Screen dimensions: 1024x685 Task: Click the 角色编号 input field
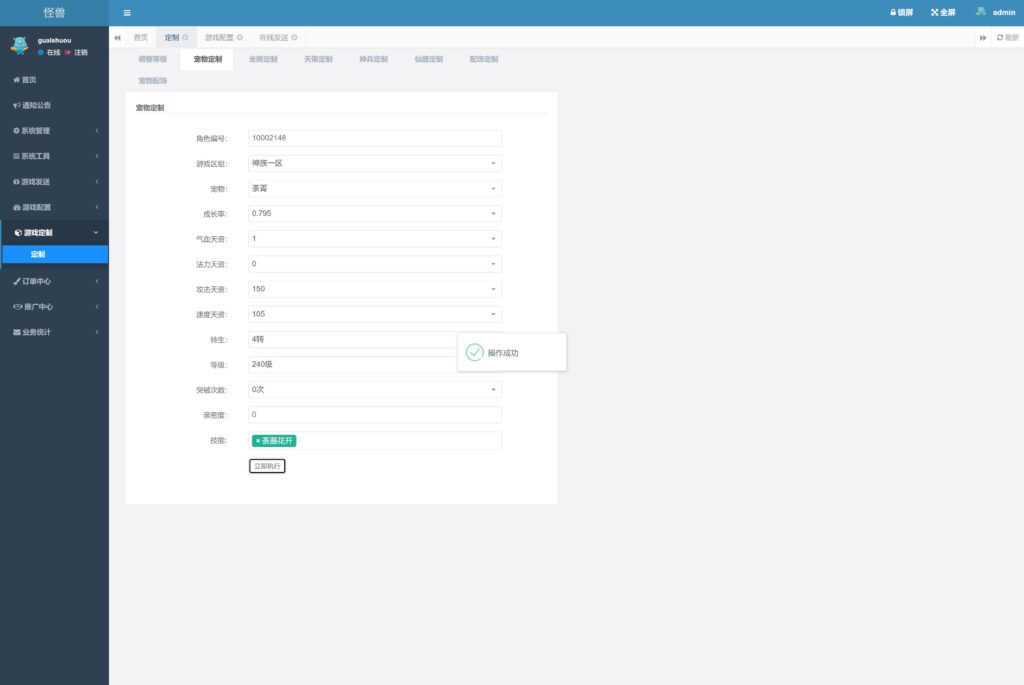pos(374,138)
